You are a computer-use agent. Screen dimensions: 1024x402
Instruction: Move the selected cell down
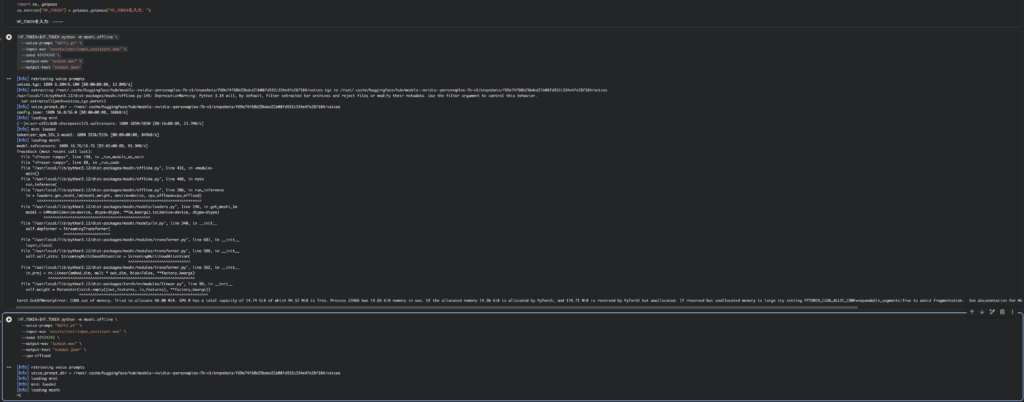click(x=982, y=312)
